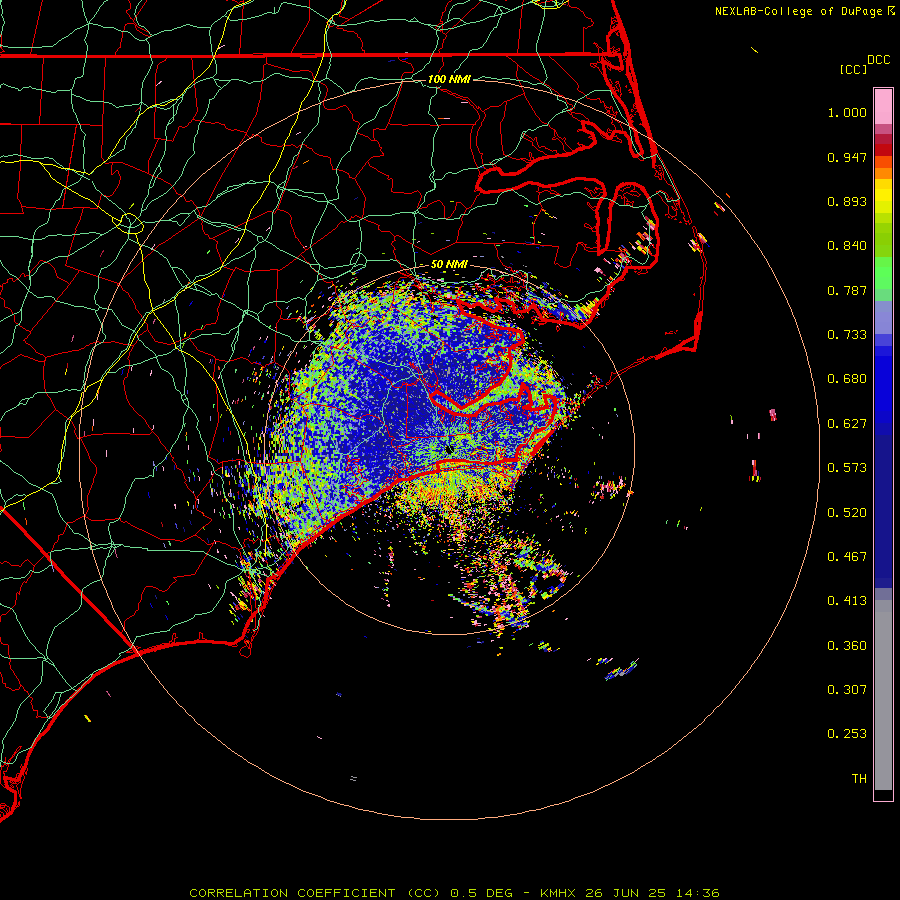This screenshot has width=900, height=900.
Task: Select the 0.947 legend value
Action: [847, 157]
